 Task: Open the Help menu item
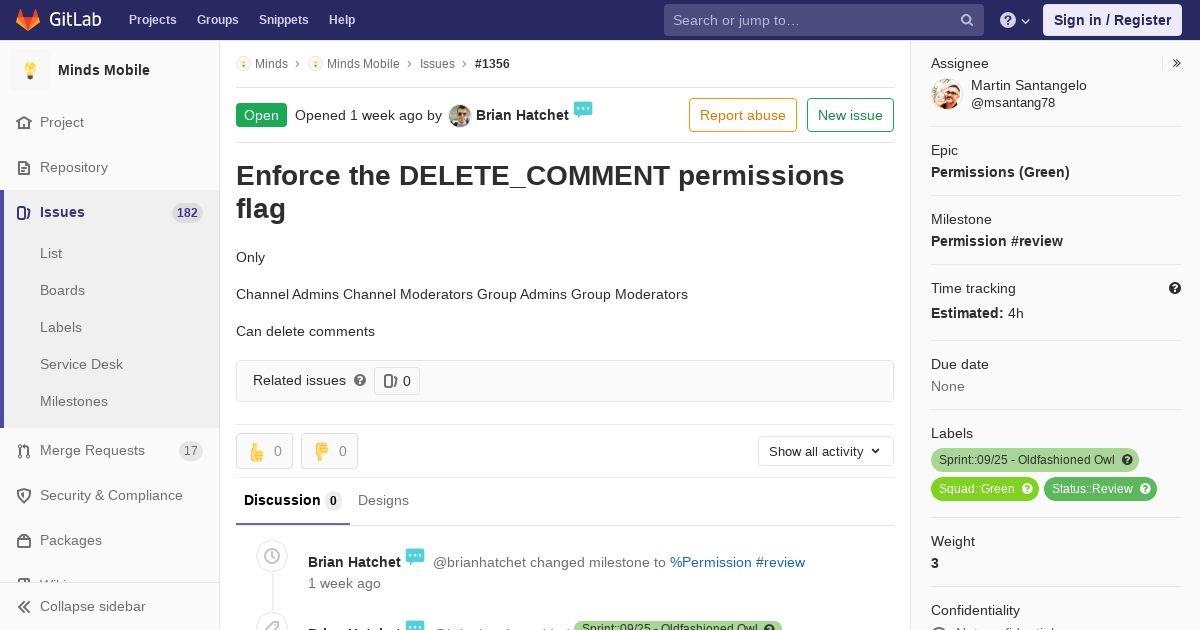[x=342, y=20]
